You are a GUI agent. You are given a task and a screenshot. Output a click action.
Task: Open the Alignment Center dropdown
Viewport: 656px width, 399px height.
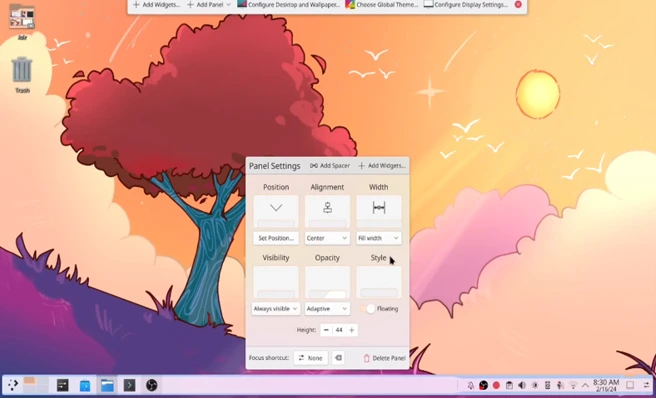327,238
